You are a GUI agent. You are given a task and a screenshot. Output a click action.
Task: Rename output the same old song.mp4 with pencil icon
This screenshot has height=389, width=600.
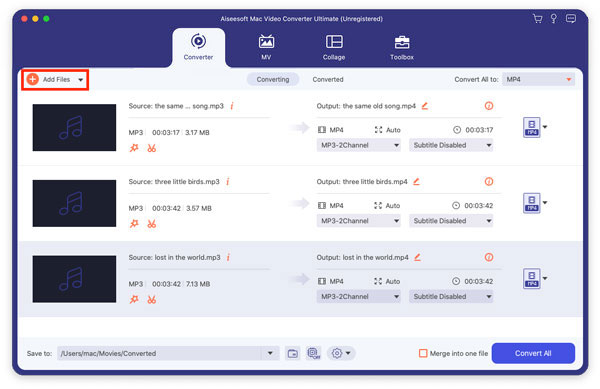tap(425, 106)
